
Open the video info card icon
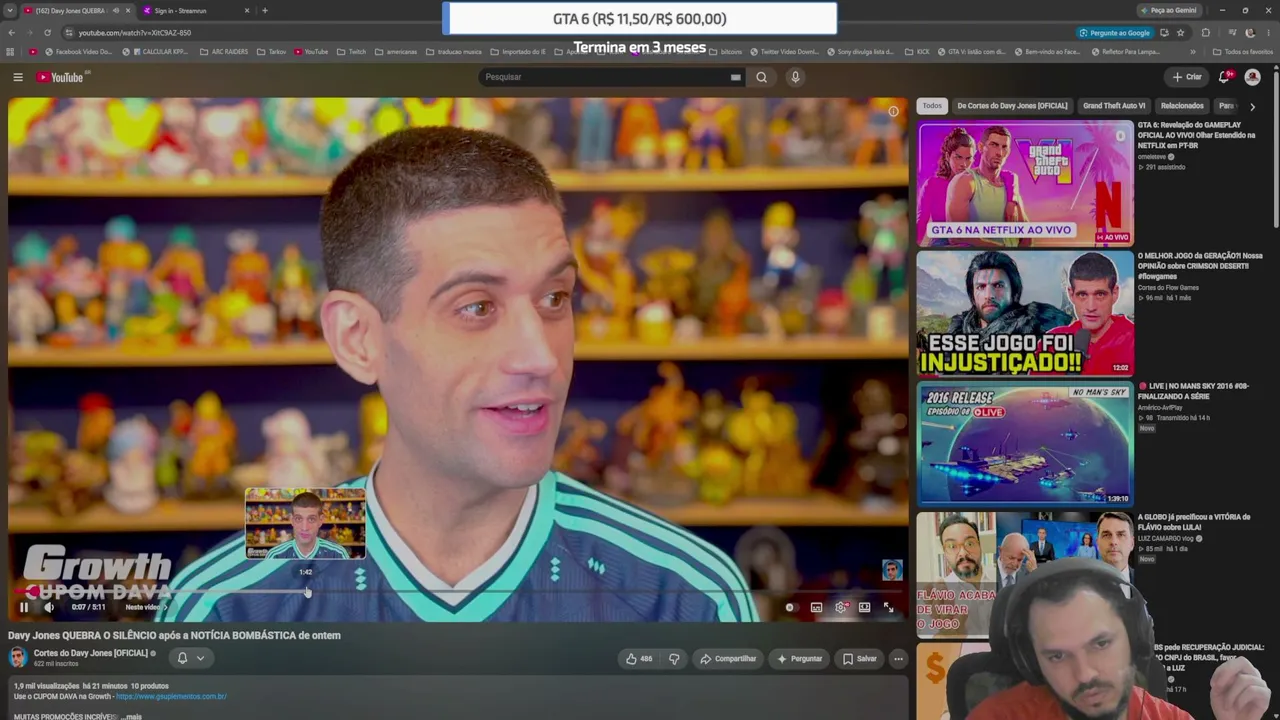coord(893,112)
